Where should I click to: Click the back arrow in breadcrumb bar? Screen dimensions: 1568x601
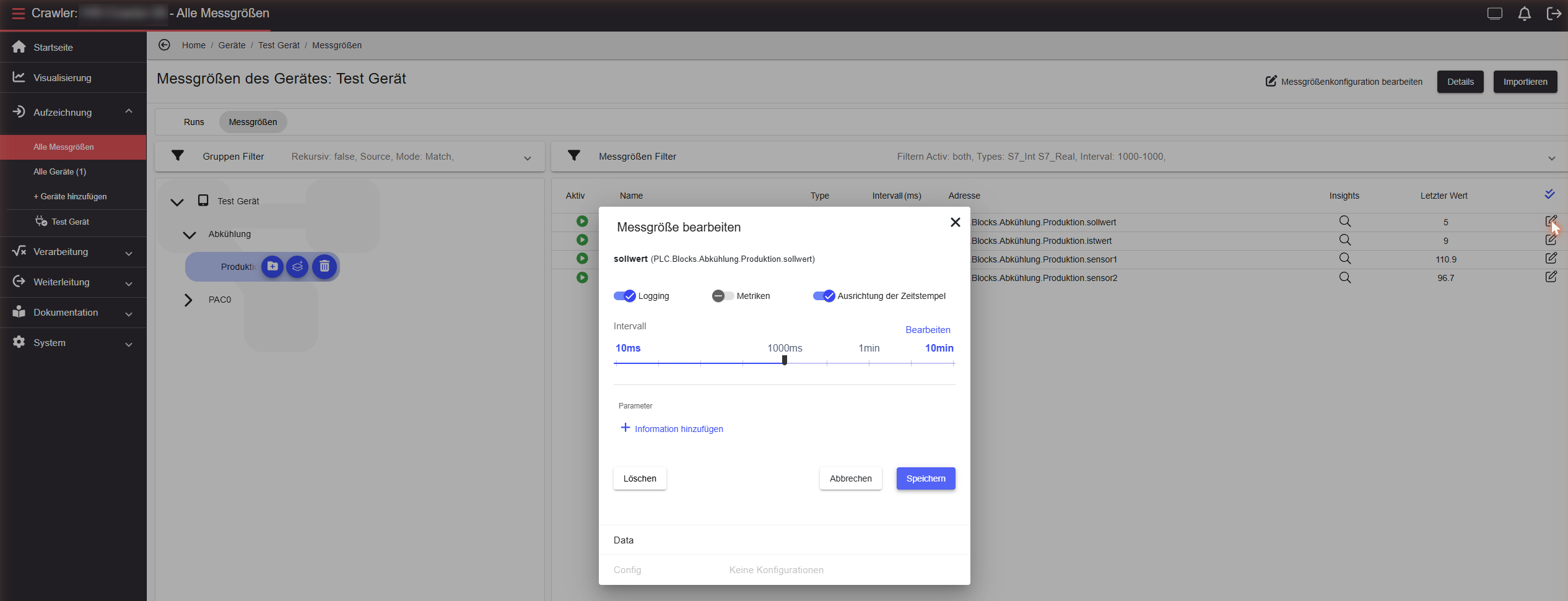coord(164,45)
